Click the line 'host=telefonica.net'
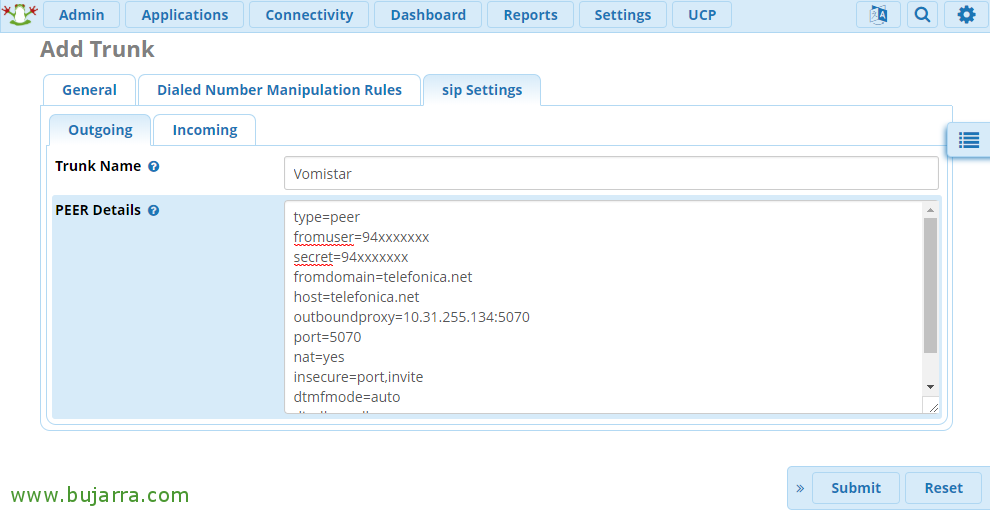Screen dimensions: 990x517 pyautogui.click(x=356, y=297)
